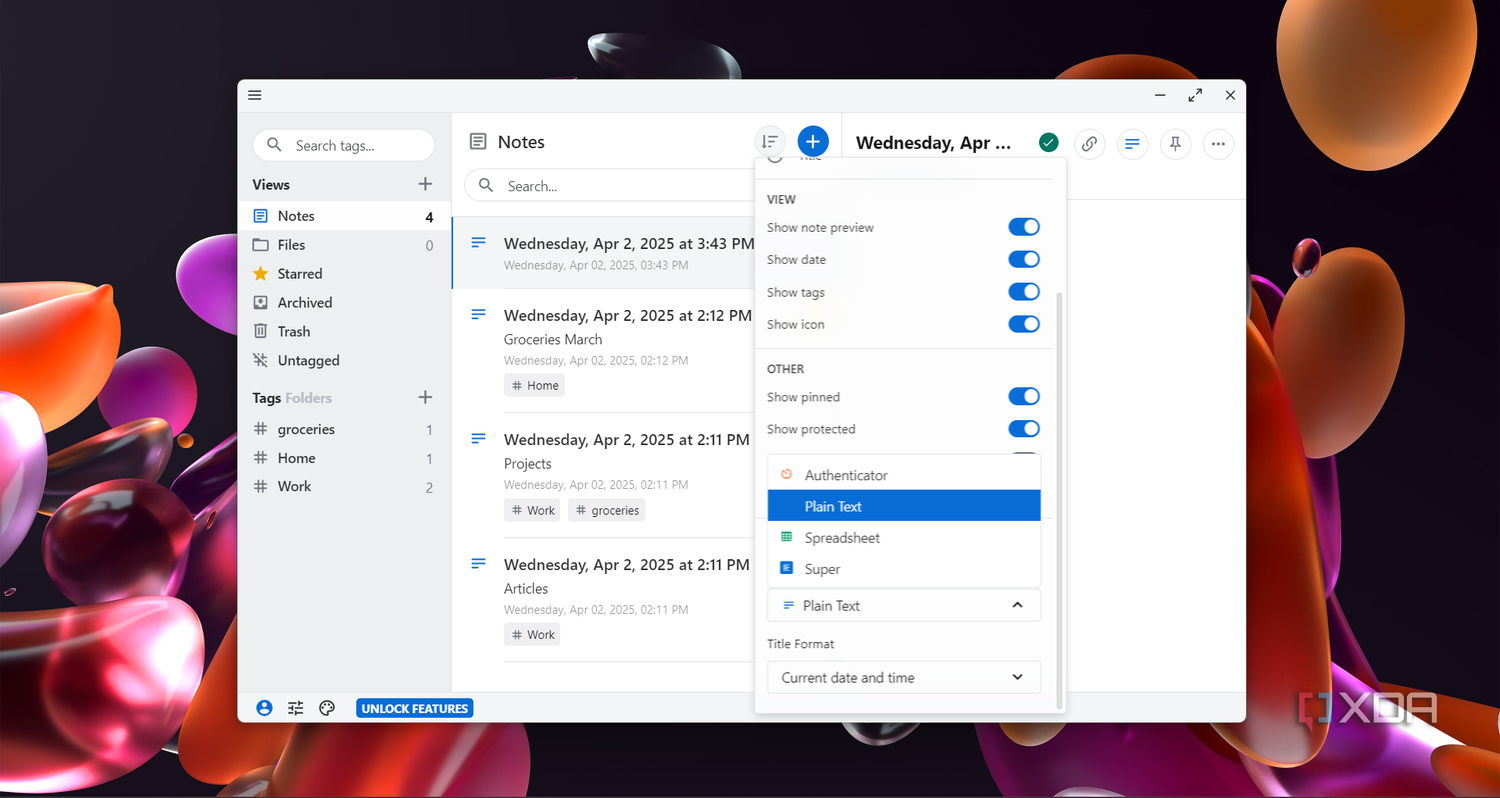Viewport: 1500px width, 798px height.
Task: Click the fullscreen expand window icon
Action: [1195, 95]
